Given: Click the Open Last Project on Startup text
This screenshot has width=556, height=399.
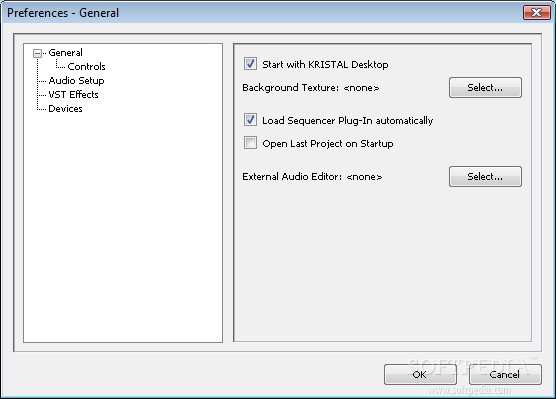Looking at the screenshot, I should click(328, 144).
